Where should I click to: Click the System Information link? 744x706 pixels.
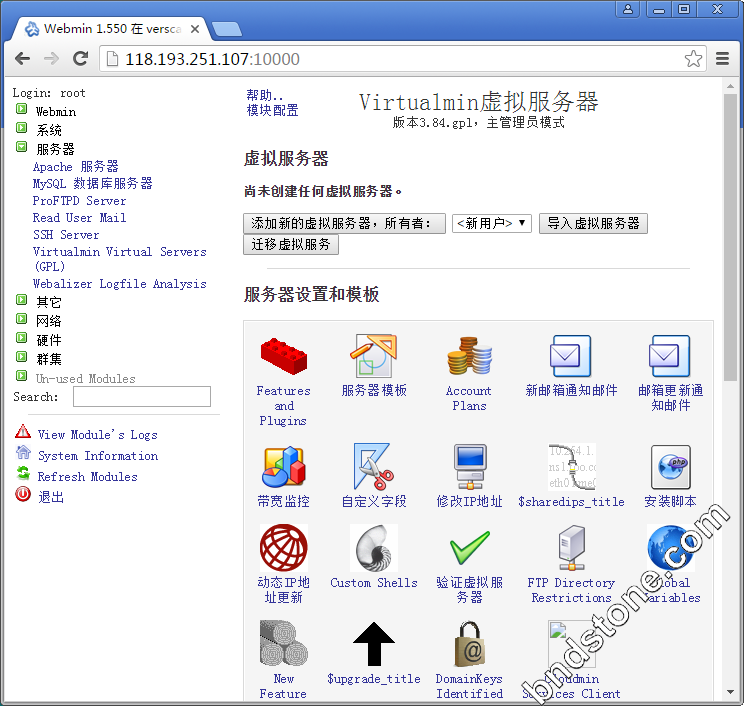(x=98, y=455)
